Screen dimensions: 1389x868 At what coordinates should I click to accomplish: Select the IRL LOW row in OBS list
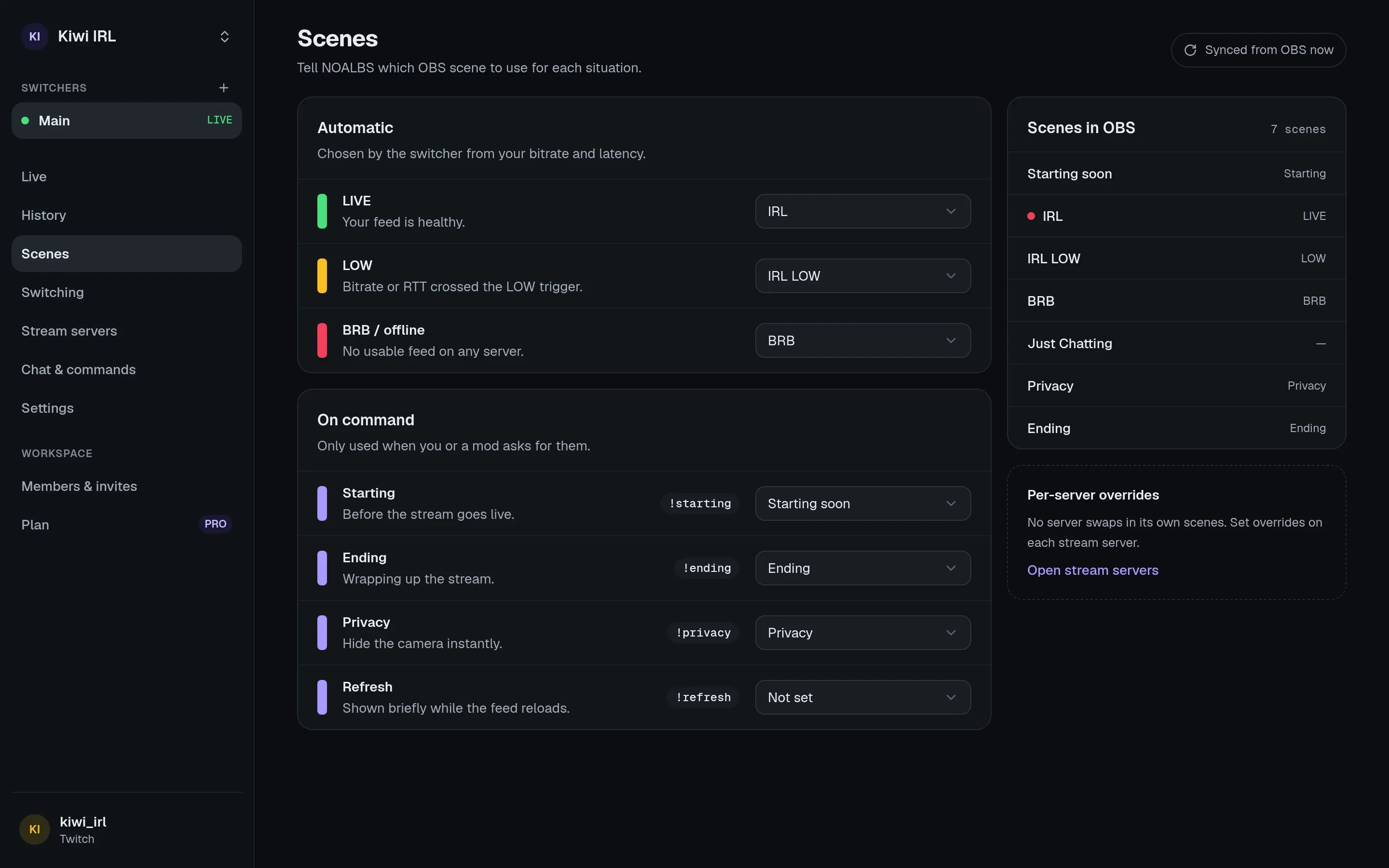point(1176,258)
